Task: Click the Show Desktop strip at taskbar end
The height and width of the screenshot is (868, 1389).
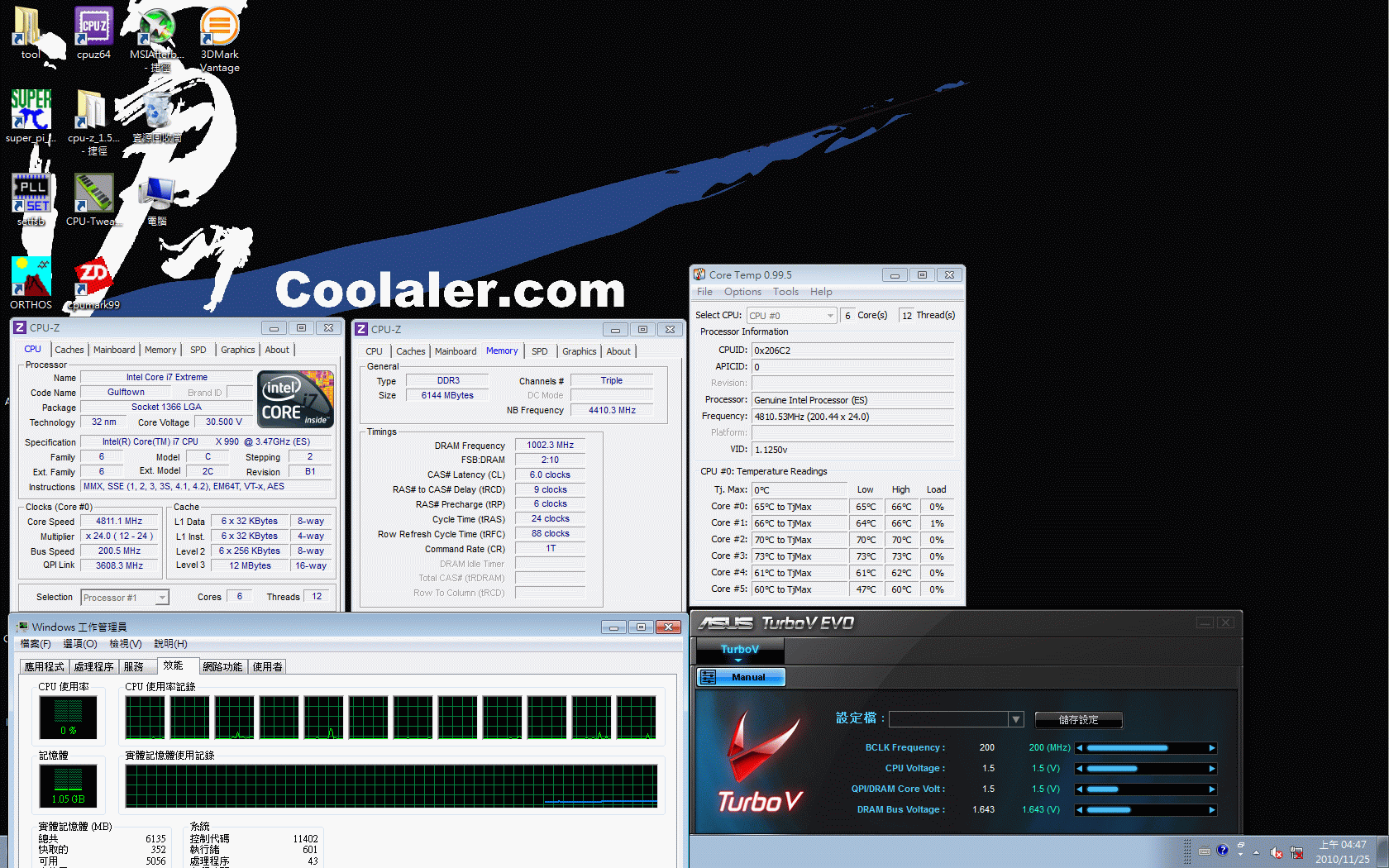Action: pyautogui.click(x=1382, y=851)
